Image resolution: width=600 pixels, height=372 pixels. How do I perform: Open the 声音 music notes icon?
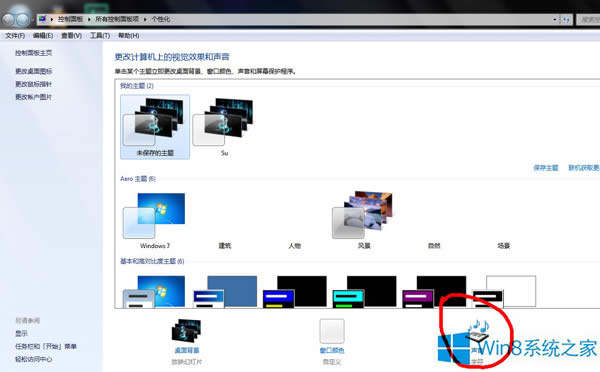tap(478, 331)
